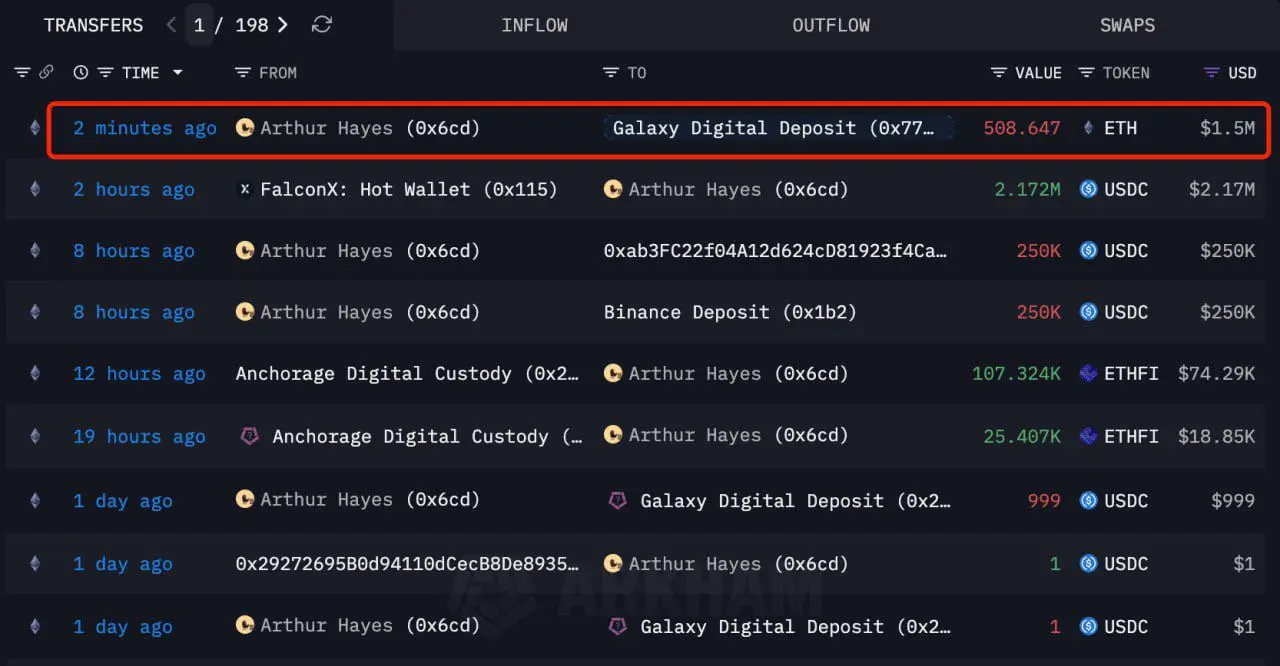Click Ethereum chain icon in 12 hours ago row

click(x=35, y=374)
